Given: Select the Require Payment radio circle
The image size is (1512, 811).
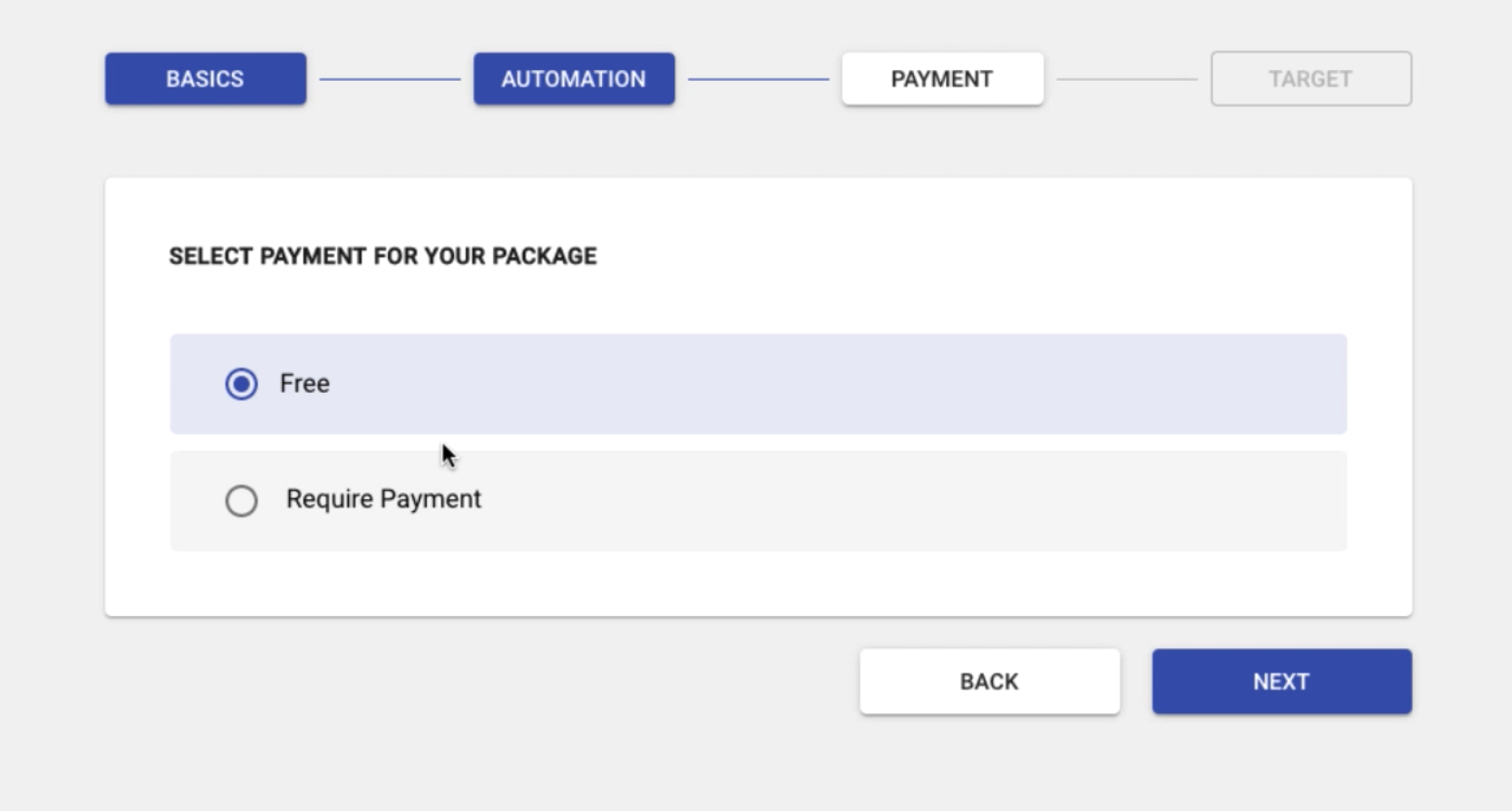Looking at the screenshot, I should tap(242, 501).
